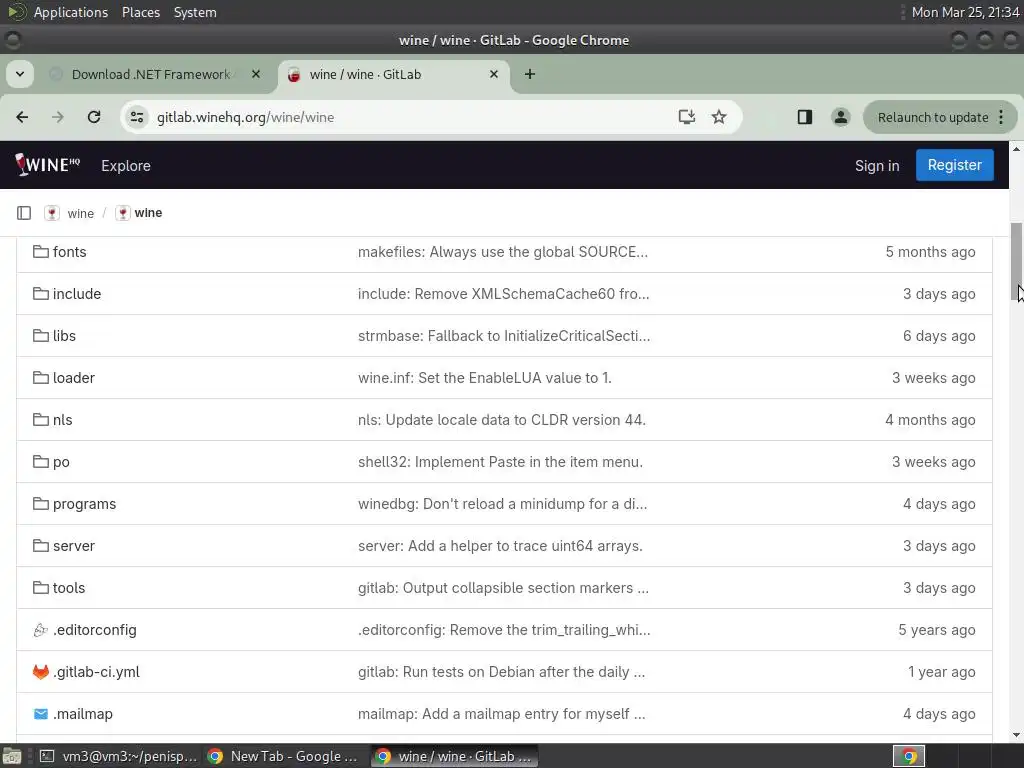Click the Register button
This screenshot has width=1024, height=768.
pos(955,165)
